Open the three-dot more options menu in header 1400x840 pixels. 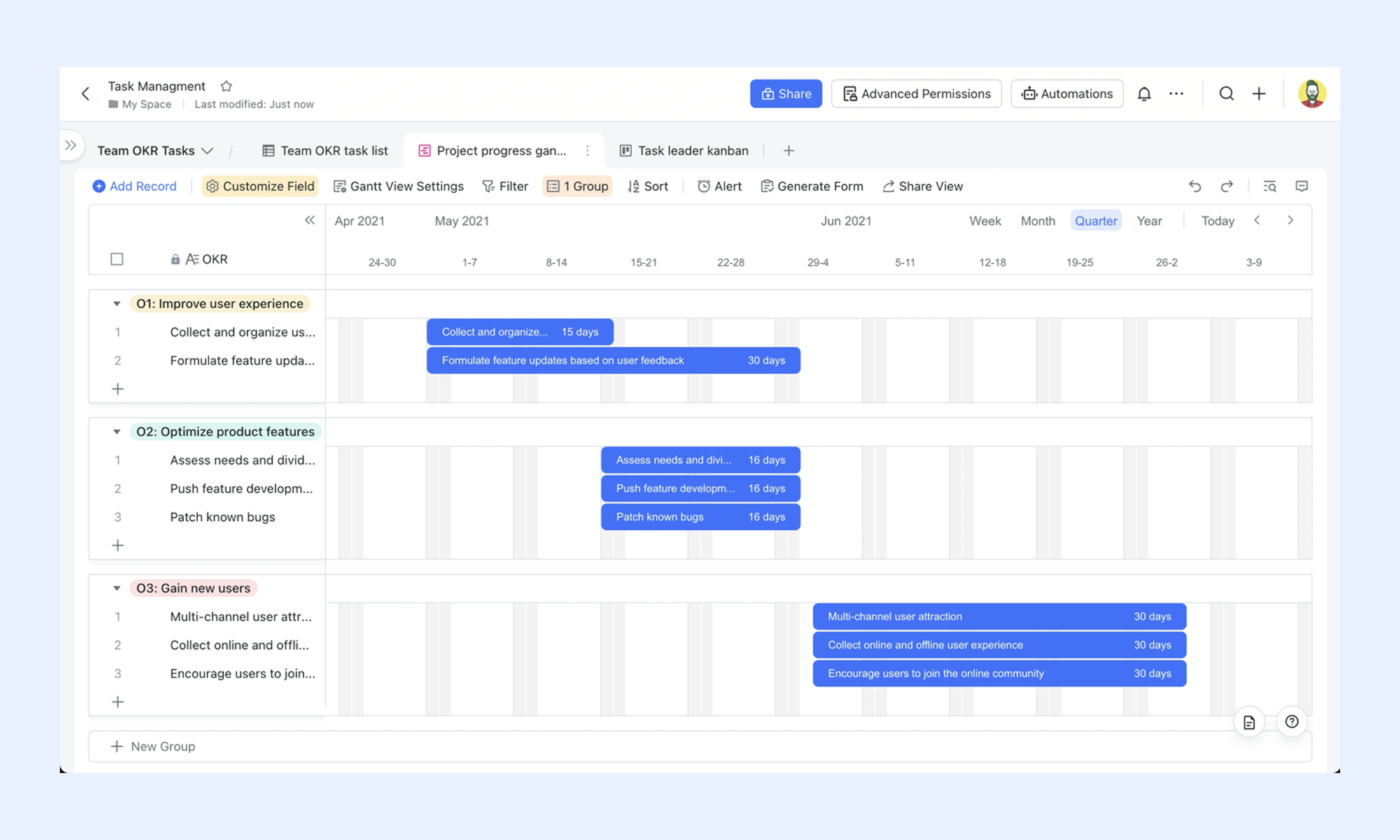click(1176, 94)
